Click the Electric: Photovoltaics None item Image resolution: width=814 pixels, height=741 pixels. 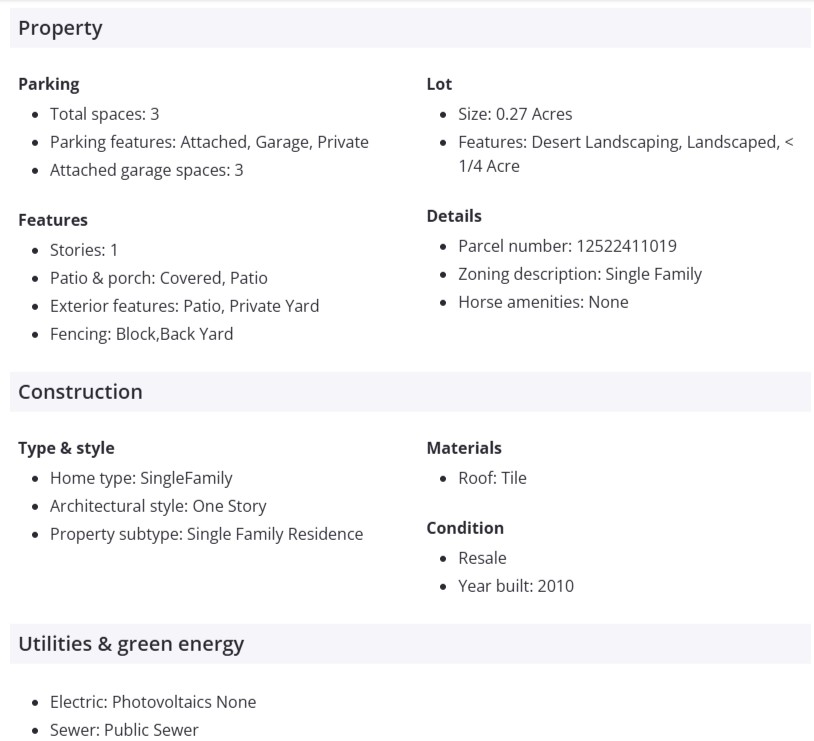tap(153, 702)
